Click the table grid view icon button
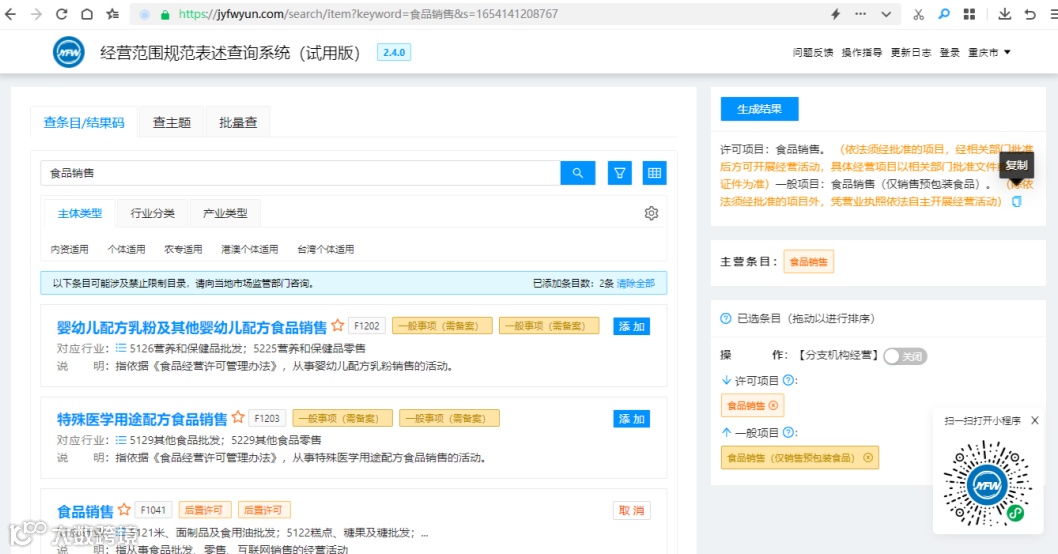Image resolution: width=1058 pixels, height=554 pixels. [x=655, y=173]
